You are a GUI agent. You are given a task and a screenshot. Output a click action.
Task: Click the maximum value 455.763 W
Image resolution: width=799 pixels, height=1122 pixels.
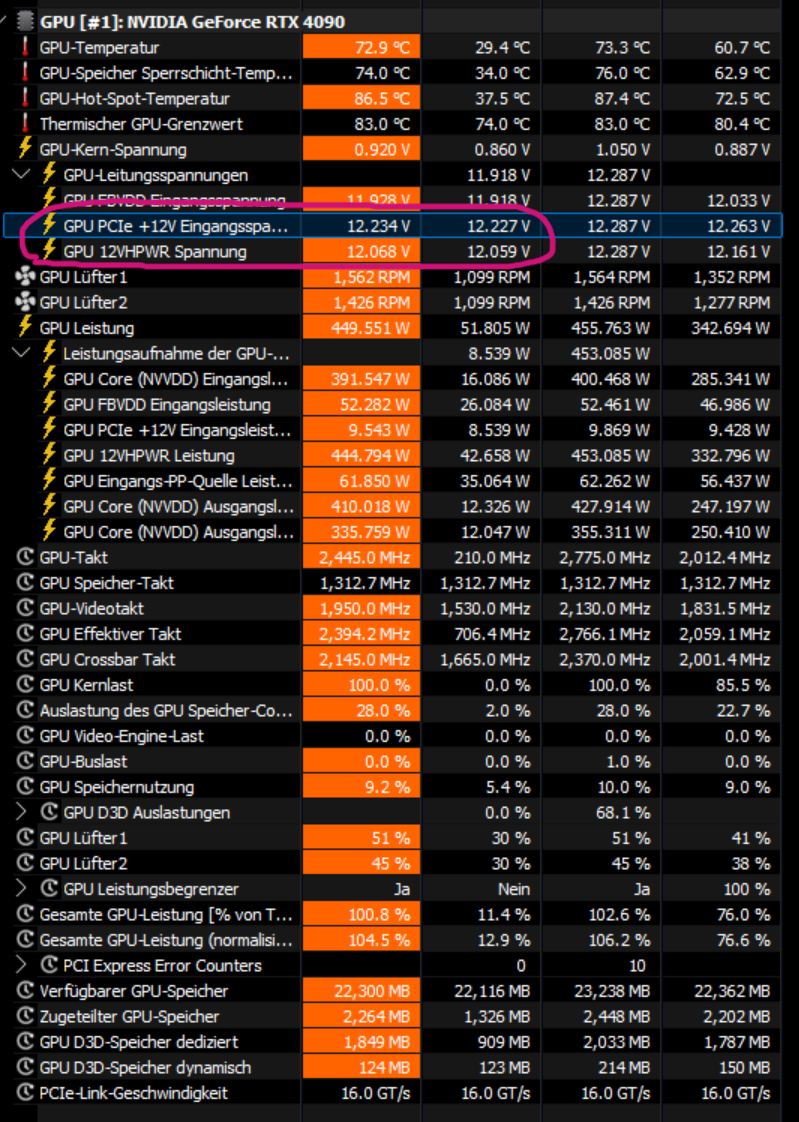(x=611, y=328)
